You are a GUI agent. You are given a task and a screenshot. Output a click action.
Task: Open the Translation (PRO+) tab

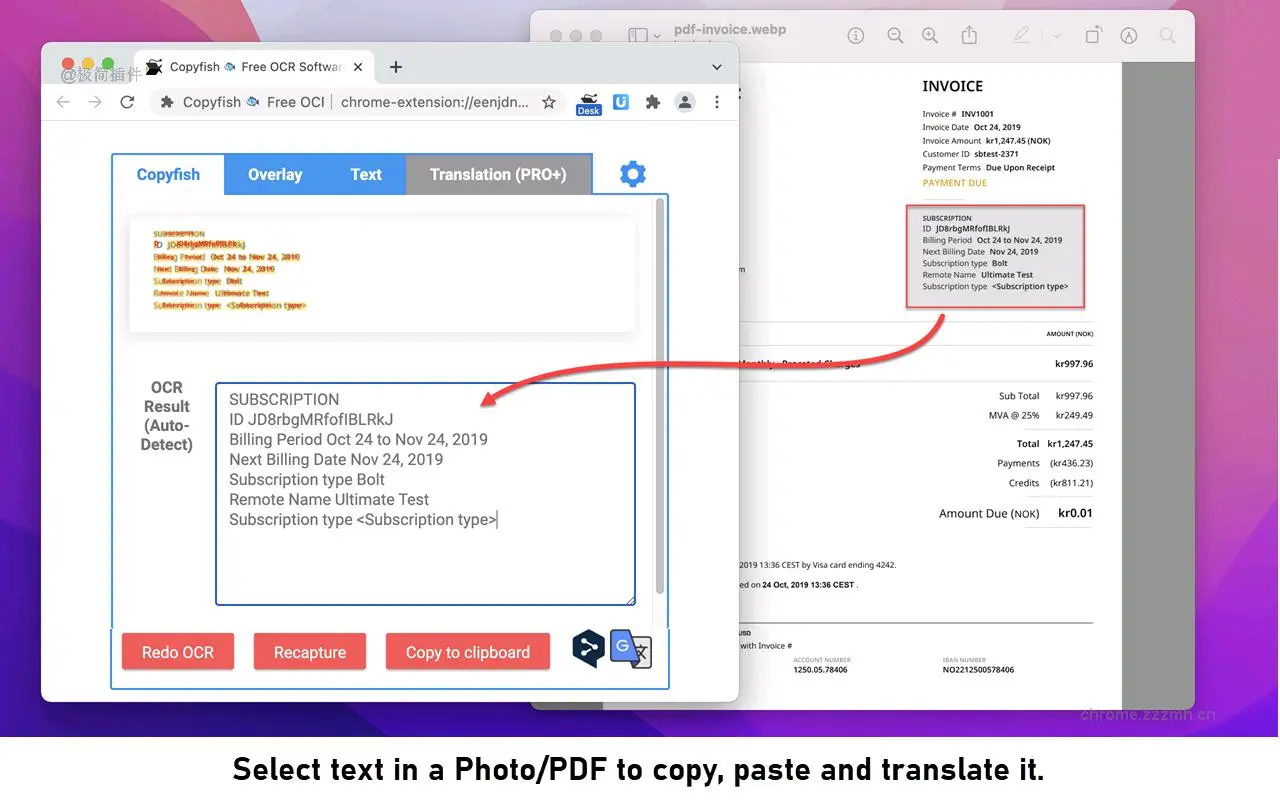(498, 174)
